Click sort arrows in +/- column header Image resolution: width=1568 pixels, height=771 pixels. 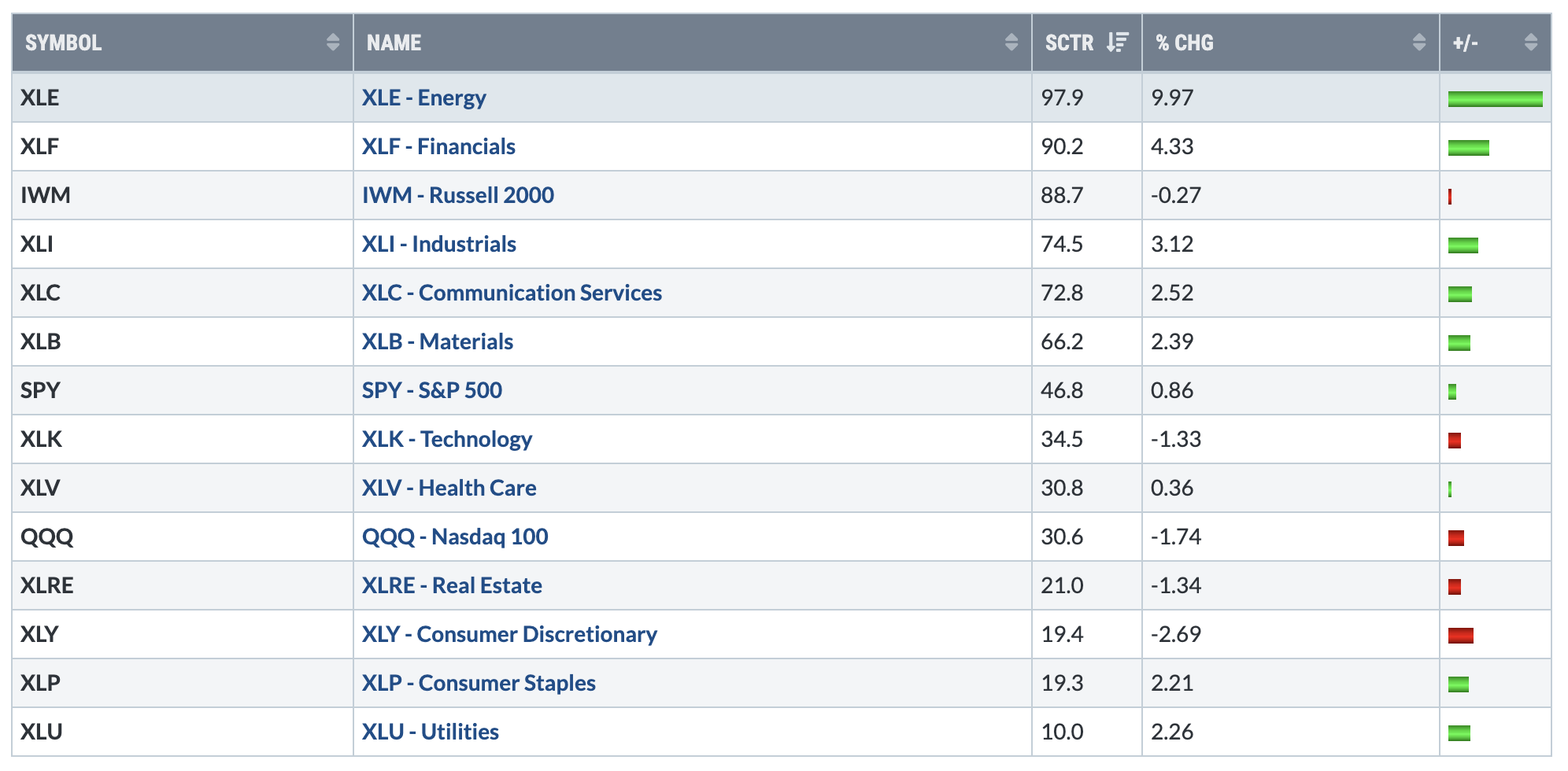pyautogui.click(x=1531, y=42)
